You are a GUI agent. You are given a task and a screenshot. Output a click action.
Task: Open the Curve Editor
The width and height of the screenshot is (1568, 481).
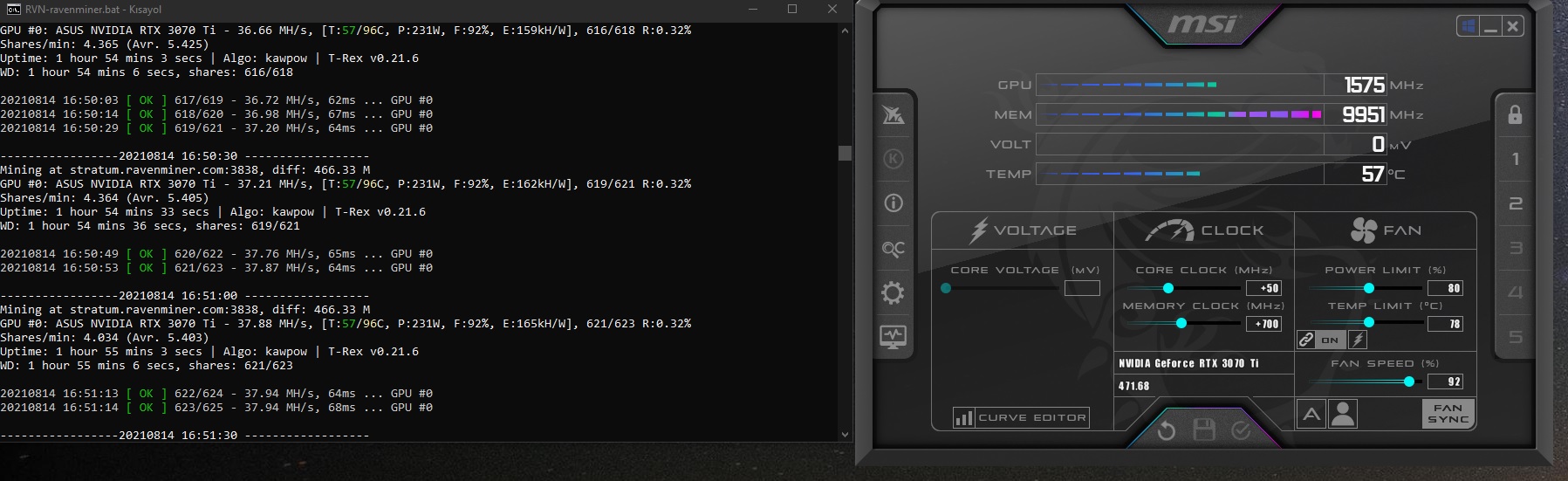pyautogui.click(x=1021, y=417)
